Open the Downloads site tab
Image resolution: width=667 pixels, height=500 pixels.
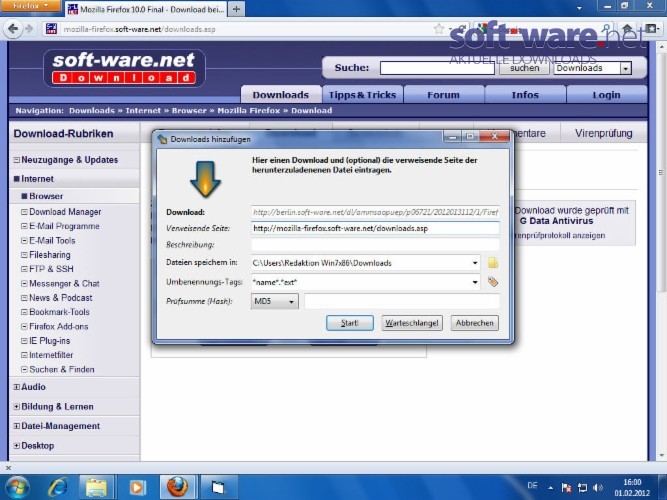pos(281,94)
